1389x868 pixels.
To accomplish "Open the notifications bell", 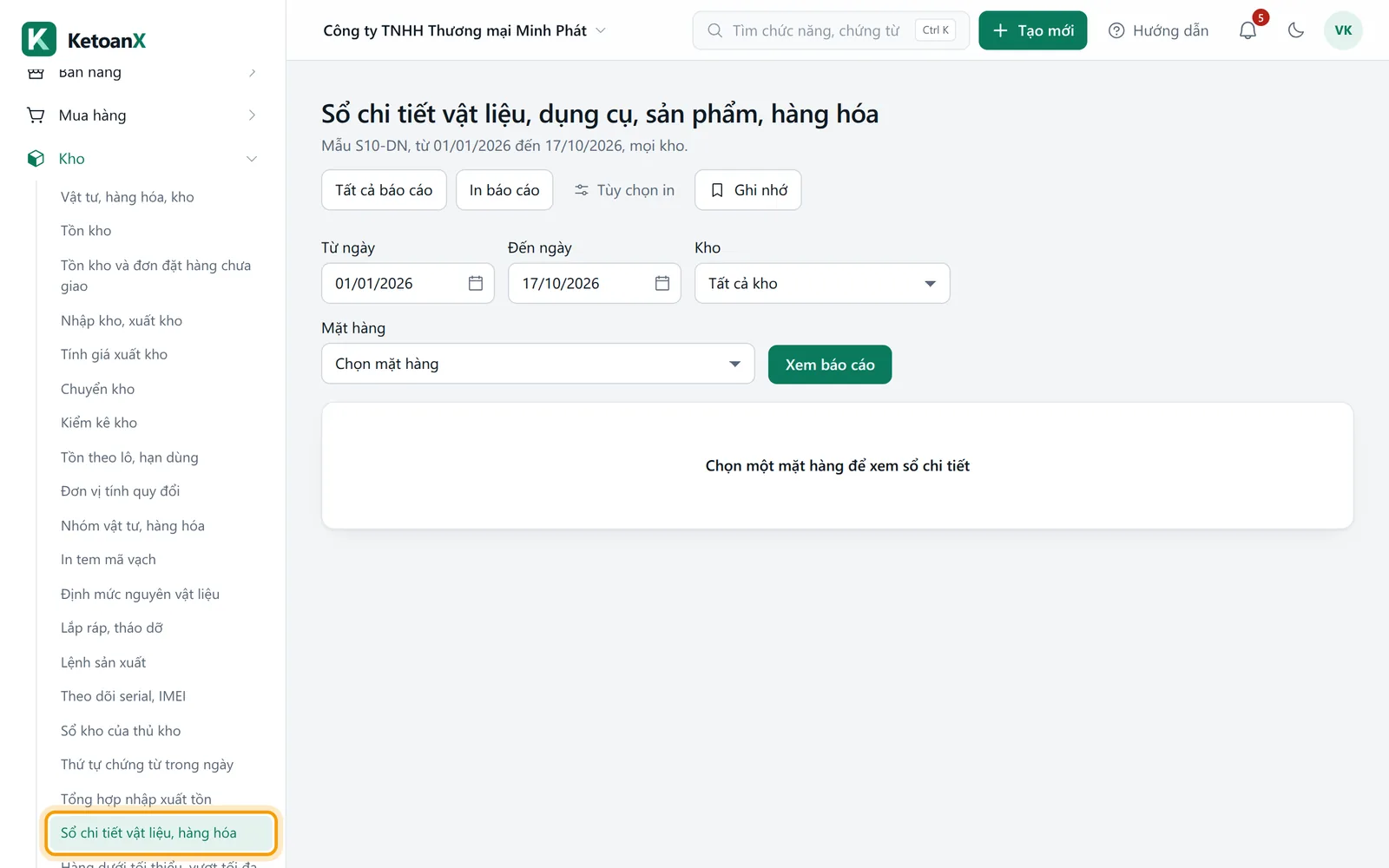I will tap(1247, 30).
